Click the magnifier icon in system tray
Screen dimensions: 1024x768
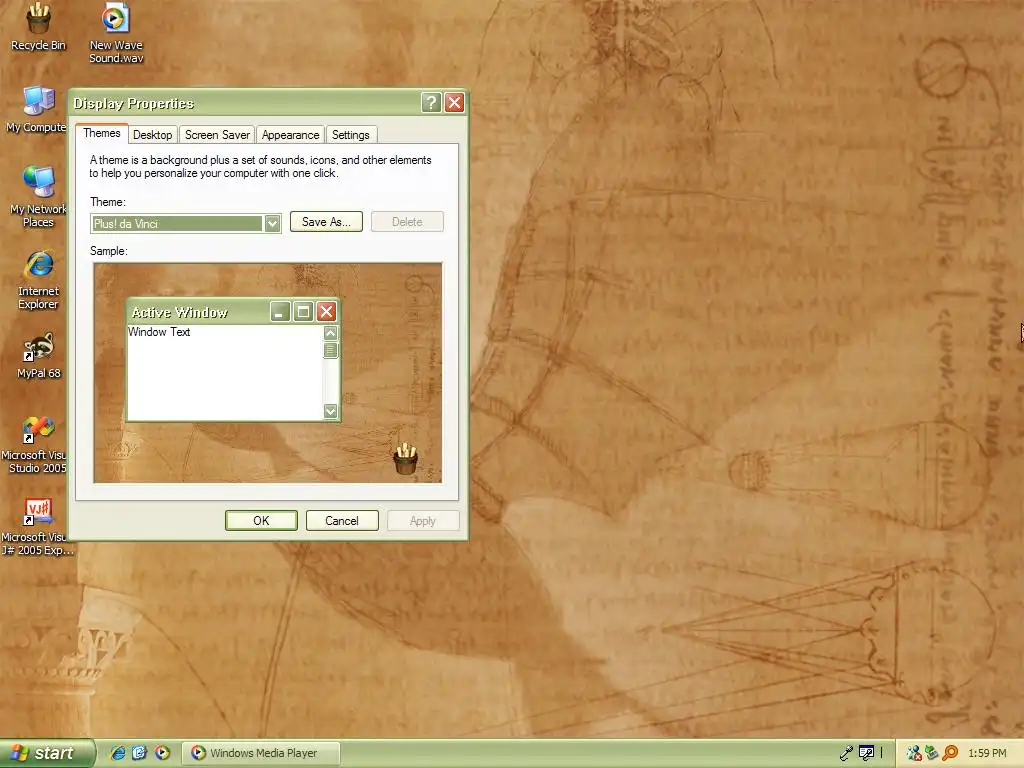pyautogui.click(x=950, y=753)
